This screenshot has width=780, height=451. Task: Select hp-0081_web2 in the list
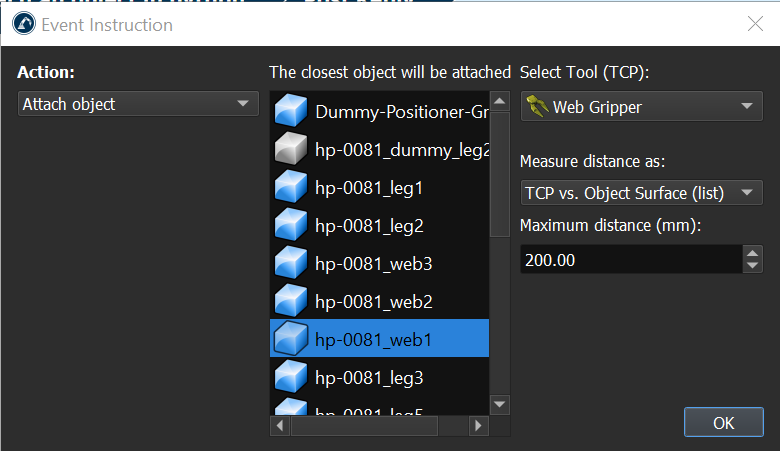[380, 301]
